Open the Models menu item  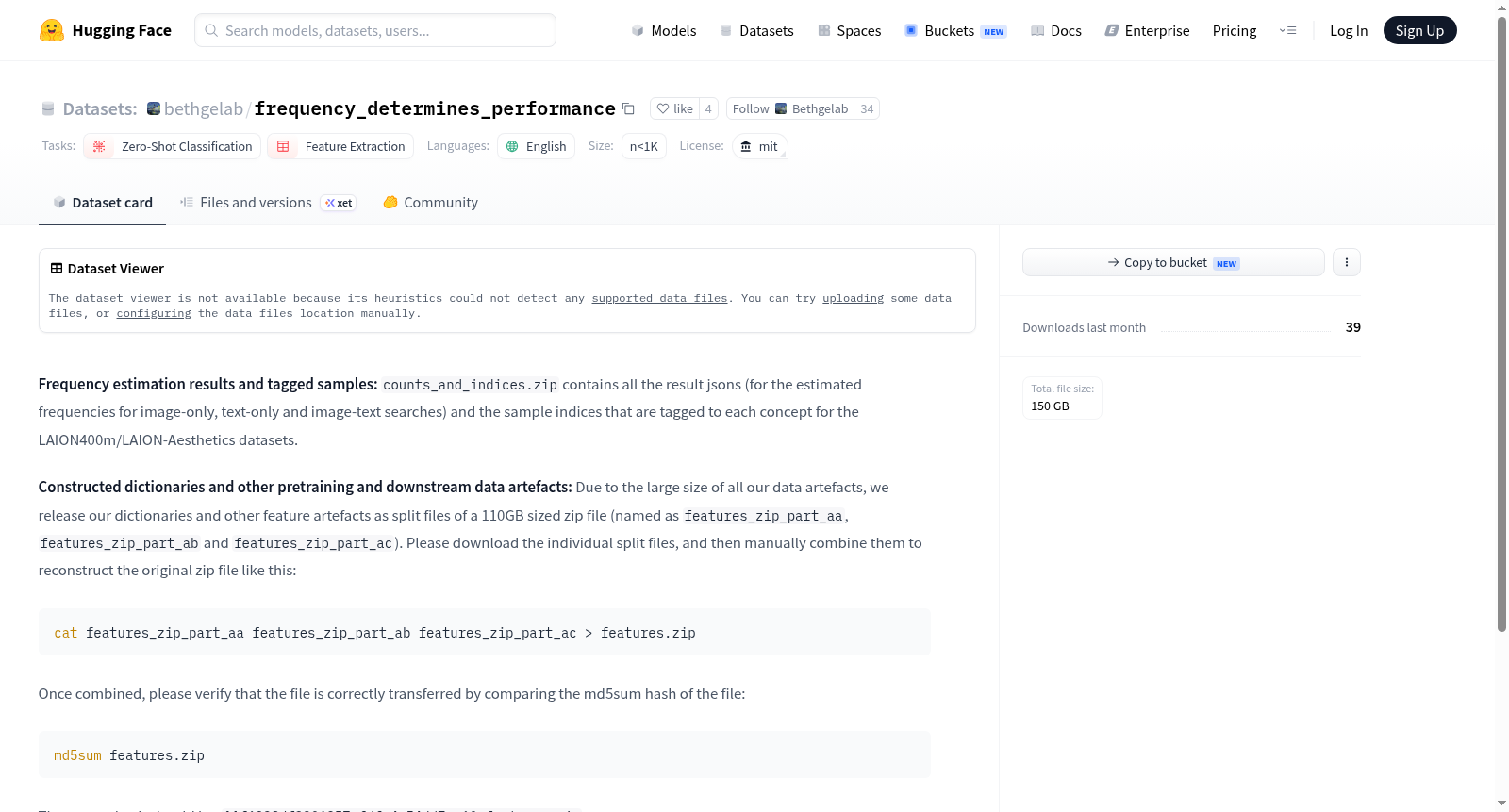click(x=664, y=30)
